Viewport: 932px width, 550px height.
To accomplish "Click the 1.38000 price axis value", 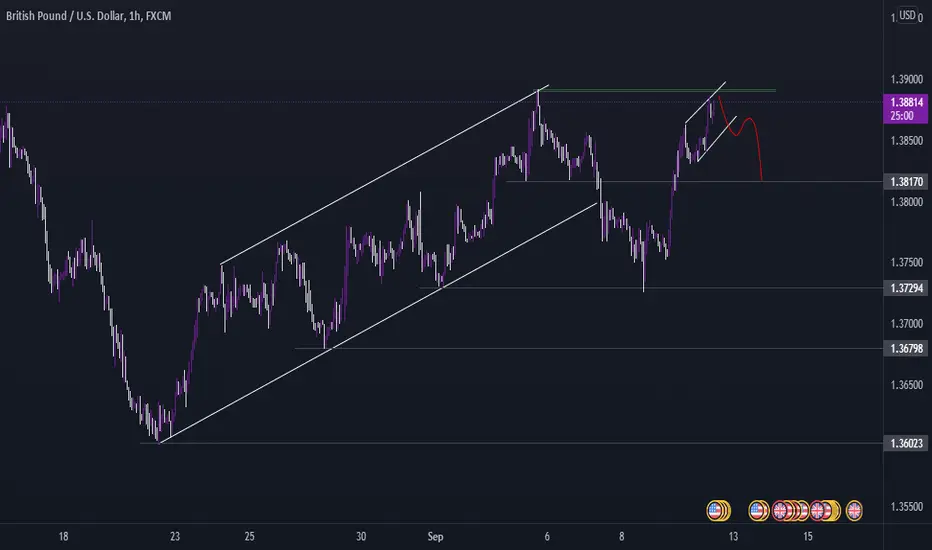I will tap(906, 202).
